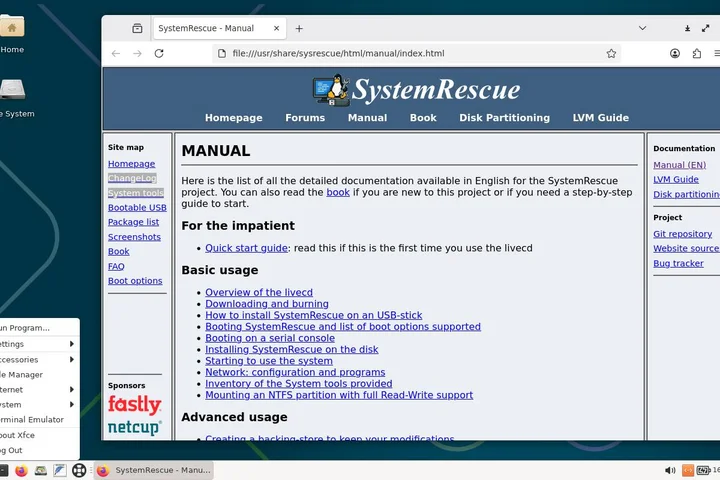Choose Run Program... from the menu

tap(39, 328)
